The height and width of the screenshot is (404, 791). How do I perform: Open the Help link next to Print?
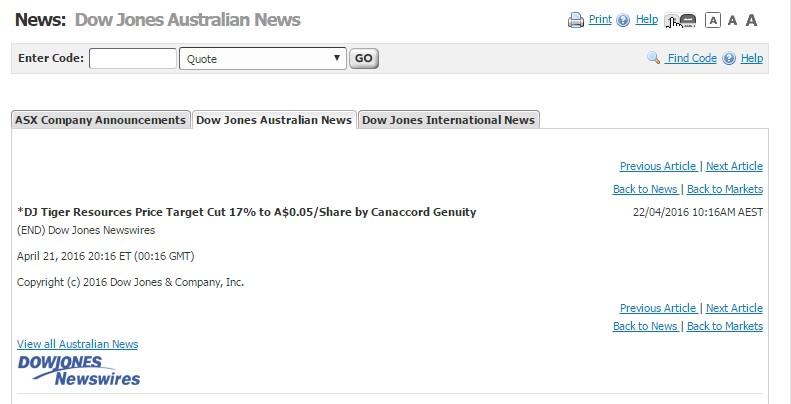[647, 19]
